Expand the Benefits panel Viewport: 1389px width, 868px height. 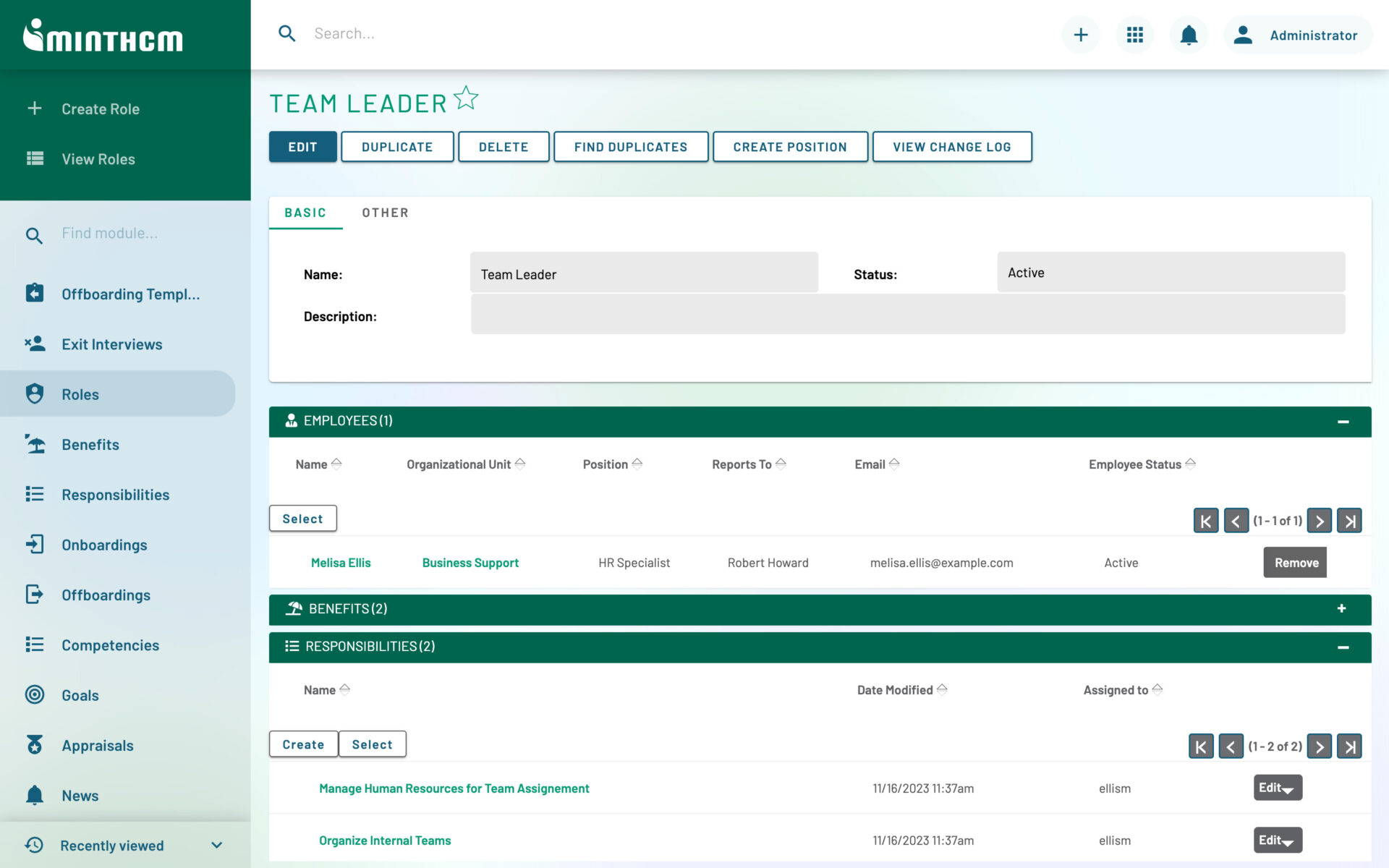click(x=1343, y=609)
